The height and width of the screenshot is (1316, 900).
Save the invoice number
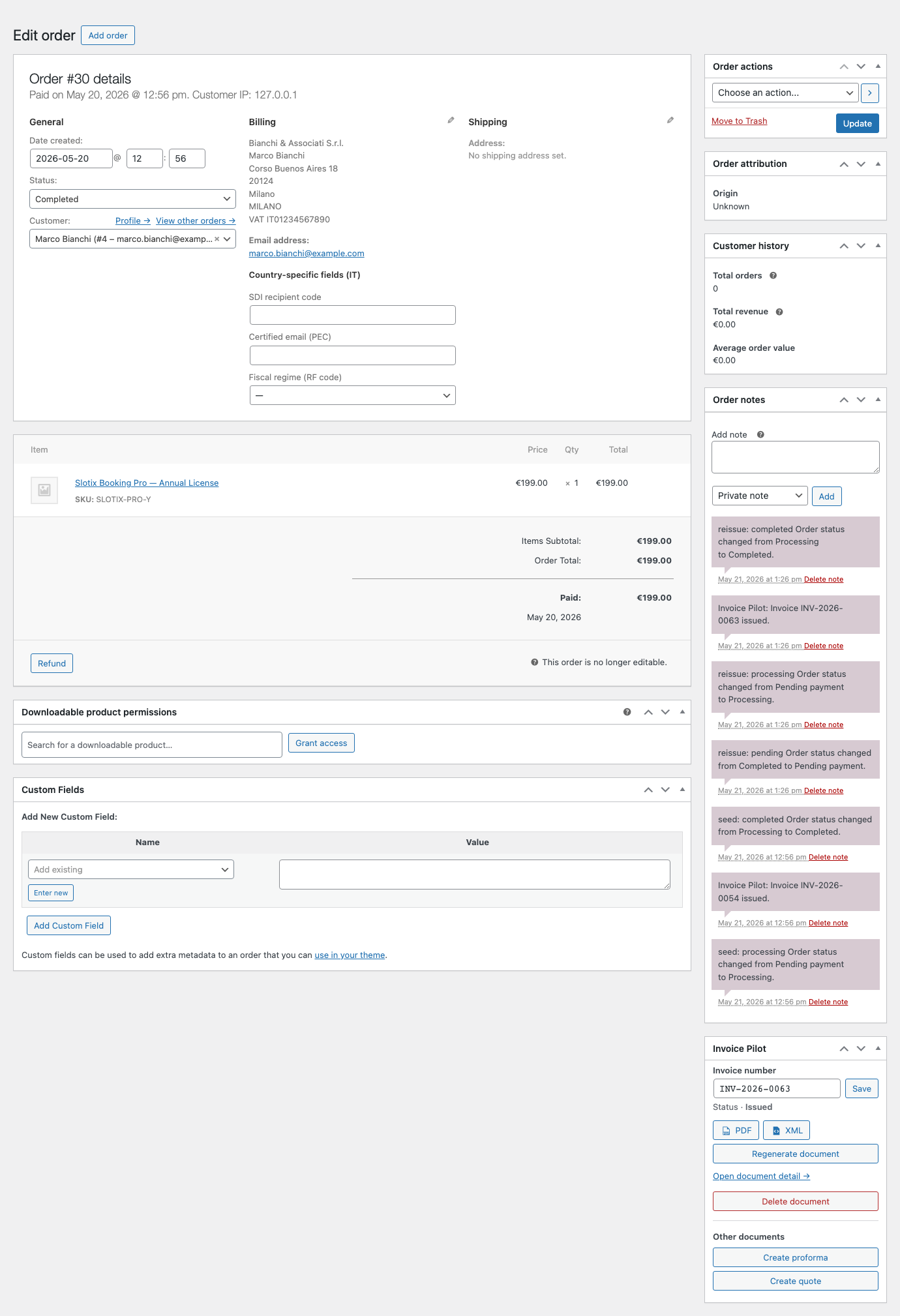coord(862,1088)
